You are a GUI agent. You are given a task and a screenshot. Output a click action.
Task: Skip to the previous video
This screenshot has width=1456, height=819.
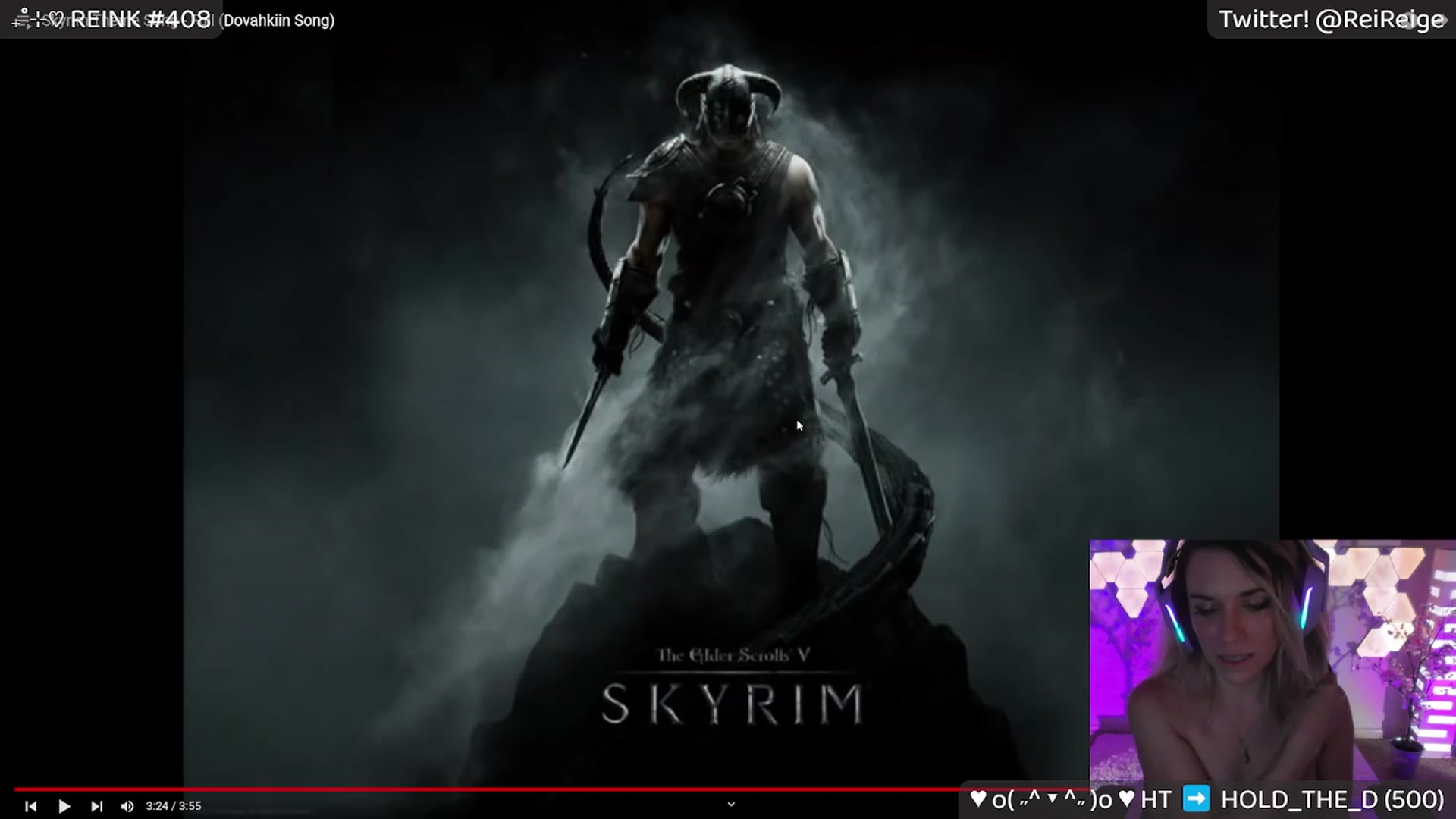coord(30,806)
